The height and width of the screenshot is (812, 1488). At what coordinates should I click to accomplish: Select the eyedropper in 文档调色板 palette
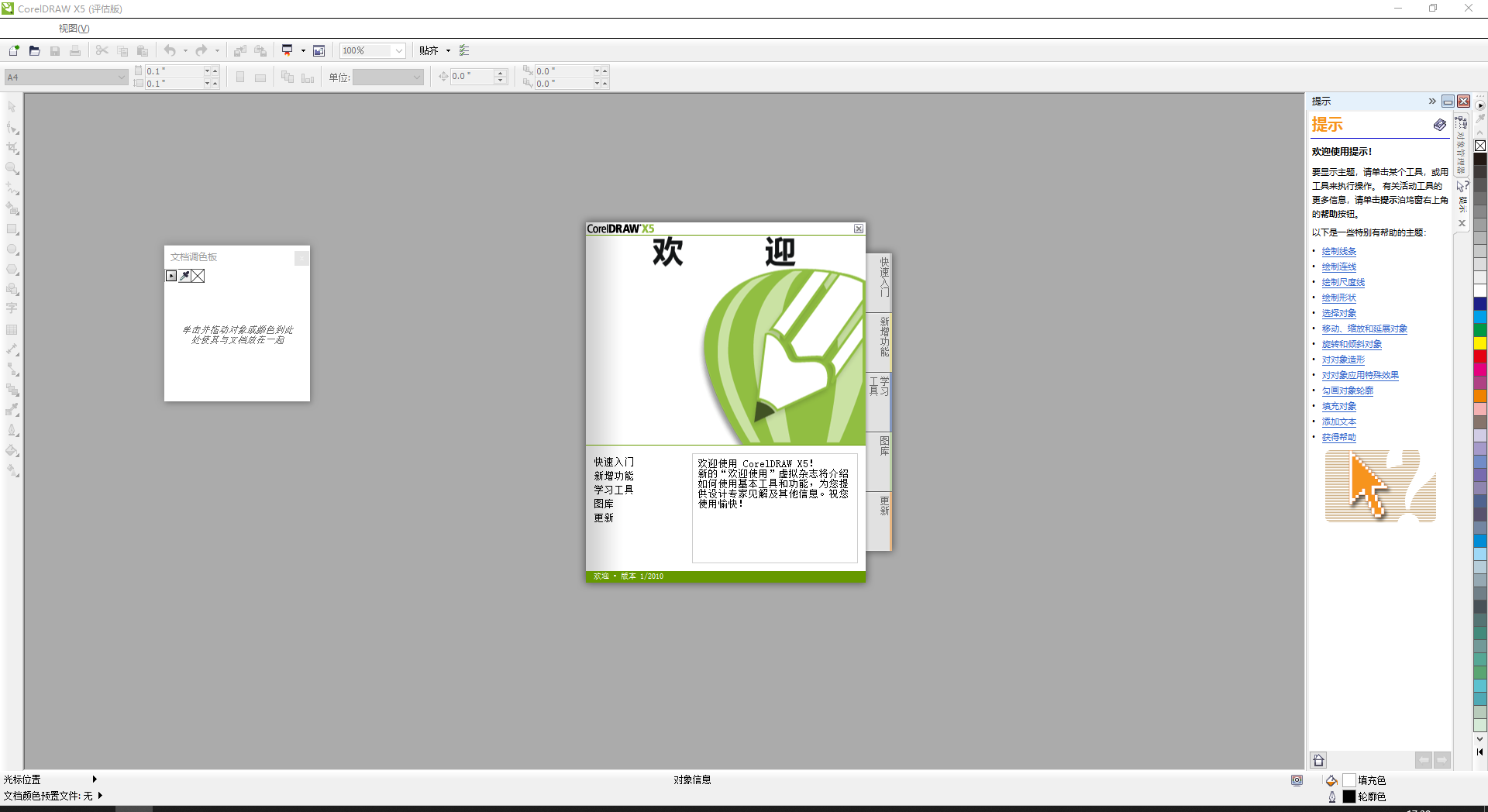tap(184, 276)
